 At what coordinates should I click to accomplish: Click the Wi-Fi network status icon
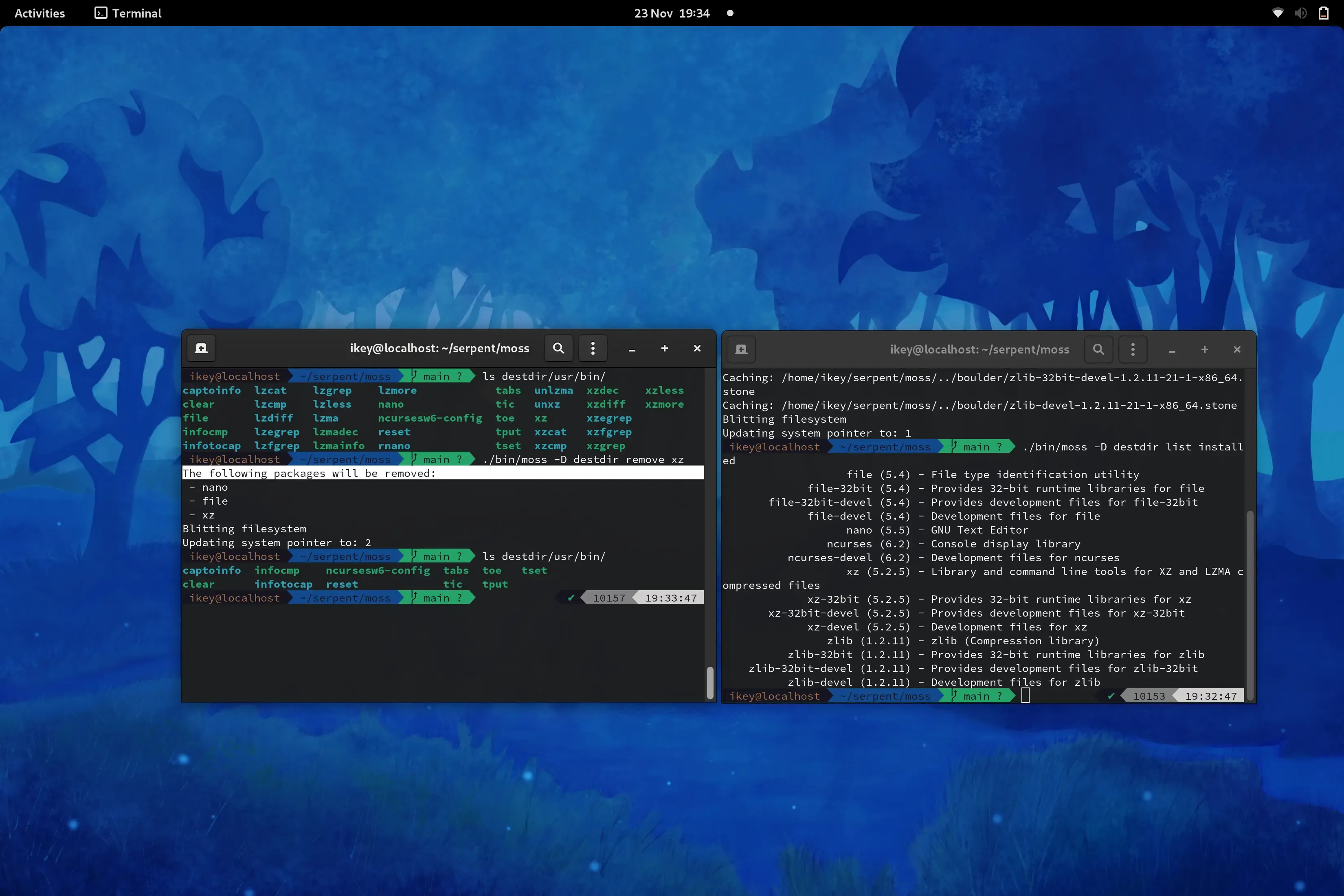point(1278,13)
